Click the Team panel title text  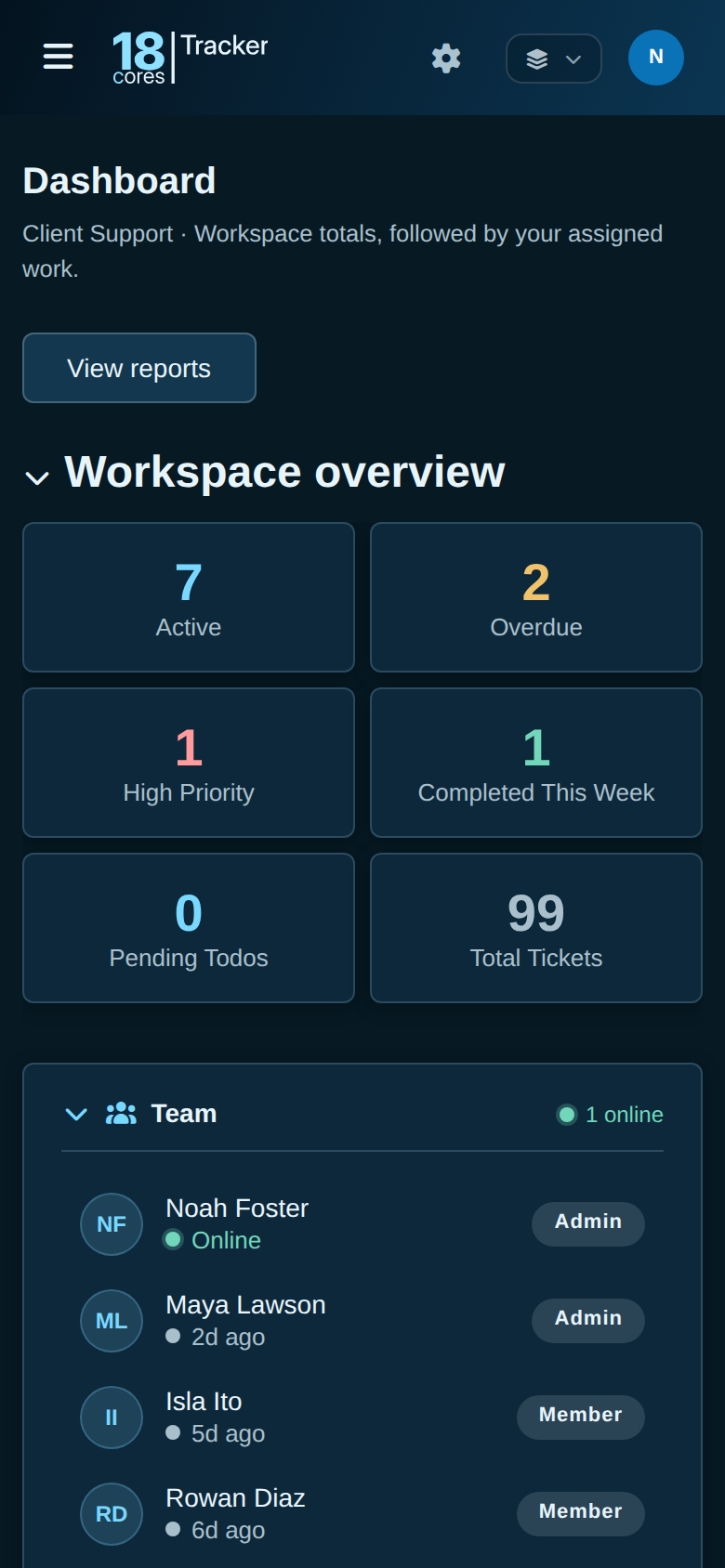184,1113
